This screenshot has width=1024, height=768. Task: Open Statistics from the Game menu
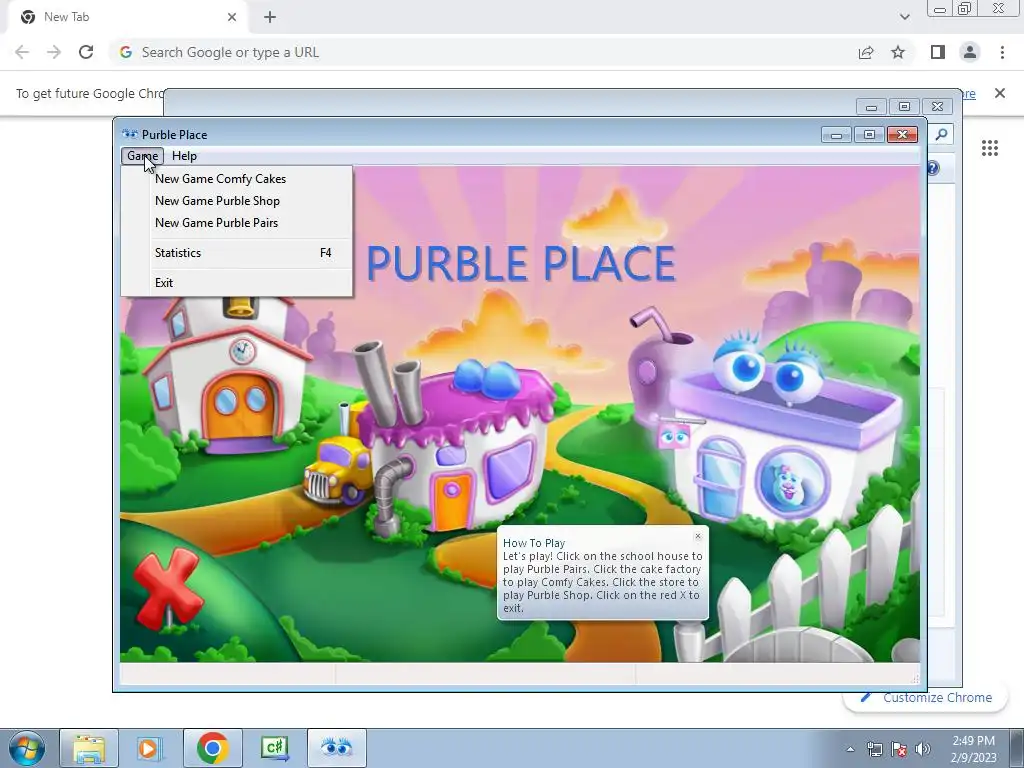(236, 253)
